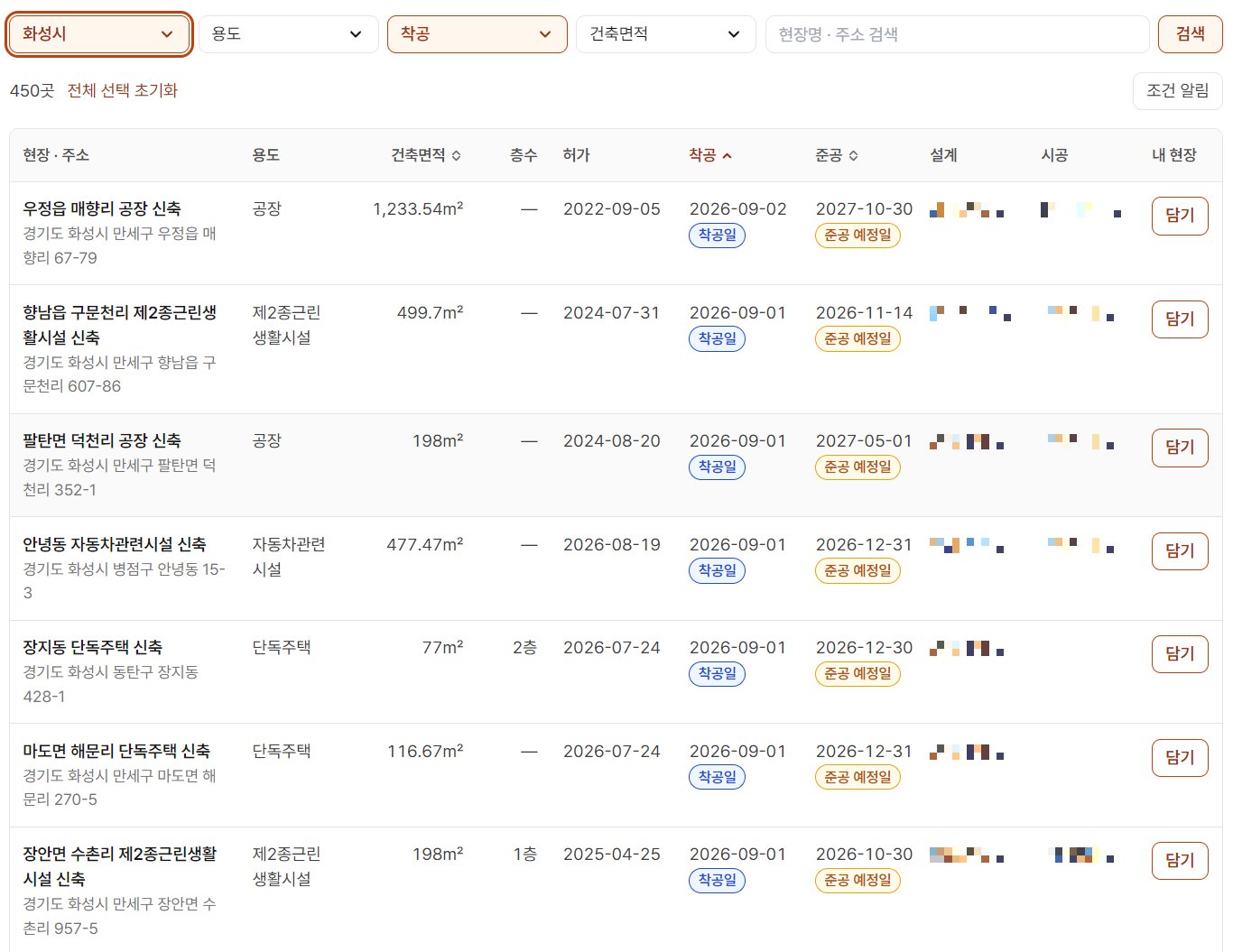Click 담기 for 장지동 단독주택 신축
Viewport: 1233px width, 952px height.
[1180, 654]
